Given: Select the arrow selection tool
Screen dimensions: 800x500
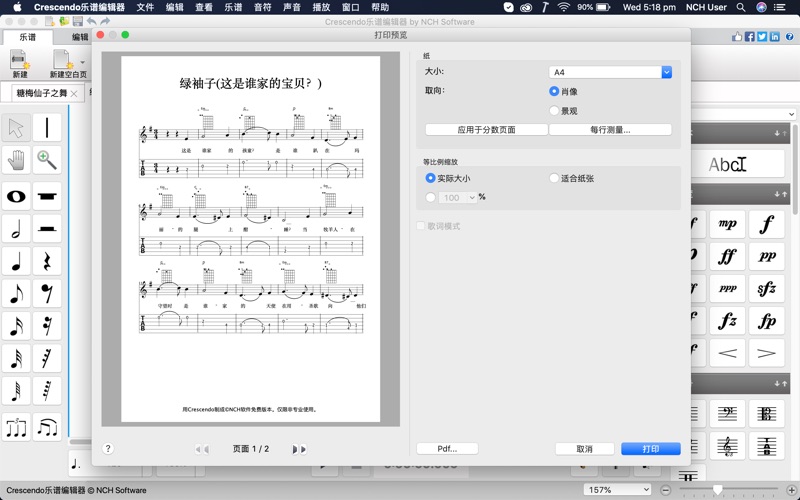Looking at the screenshot, I should click(16, 128).
